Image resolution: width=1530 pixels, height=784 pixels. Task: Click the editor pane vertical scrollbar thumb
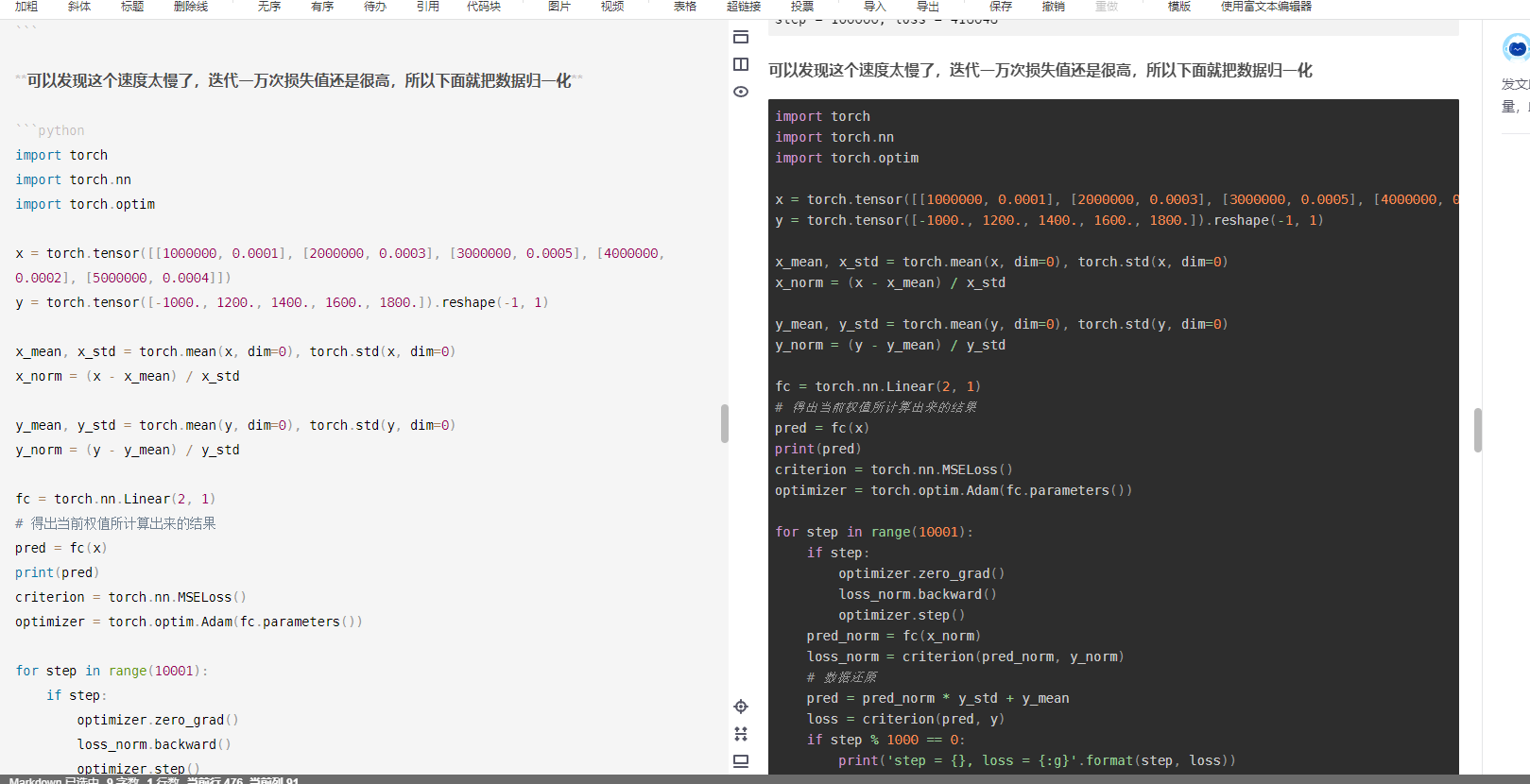(725, 423)
